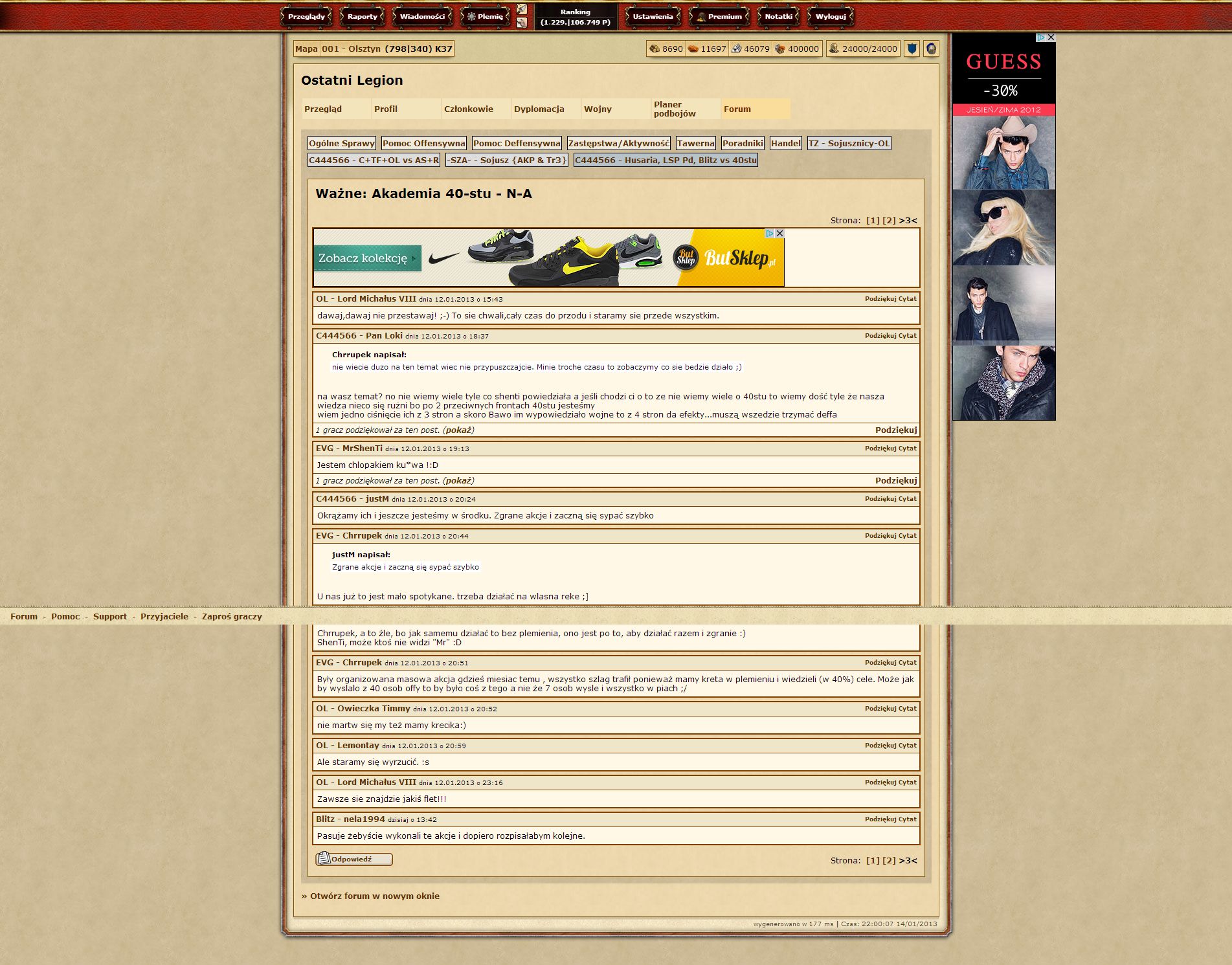Go to page 2 at top pagination
This screenshot has width=1232, height=965.
(x=889, y=221)
